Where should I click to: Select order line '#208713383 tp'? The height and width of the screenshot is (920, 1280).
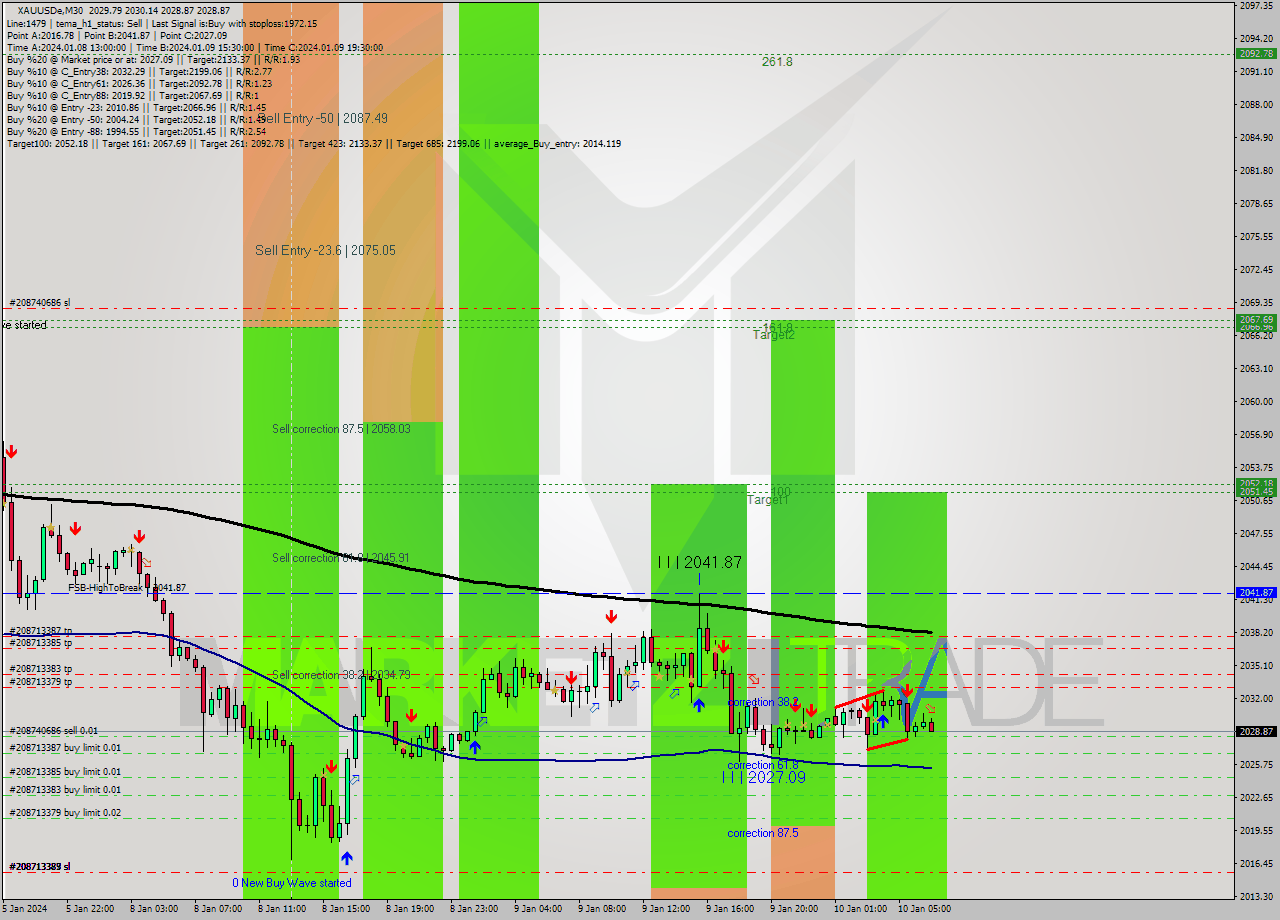pyautogui.click(x=40, y=669)
